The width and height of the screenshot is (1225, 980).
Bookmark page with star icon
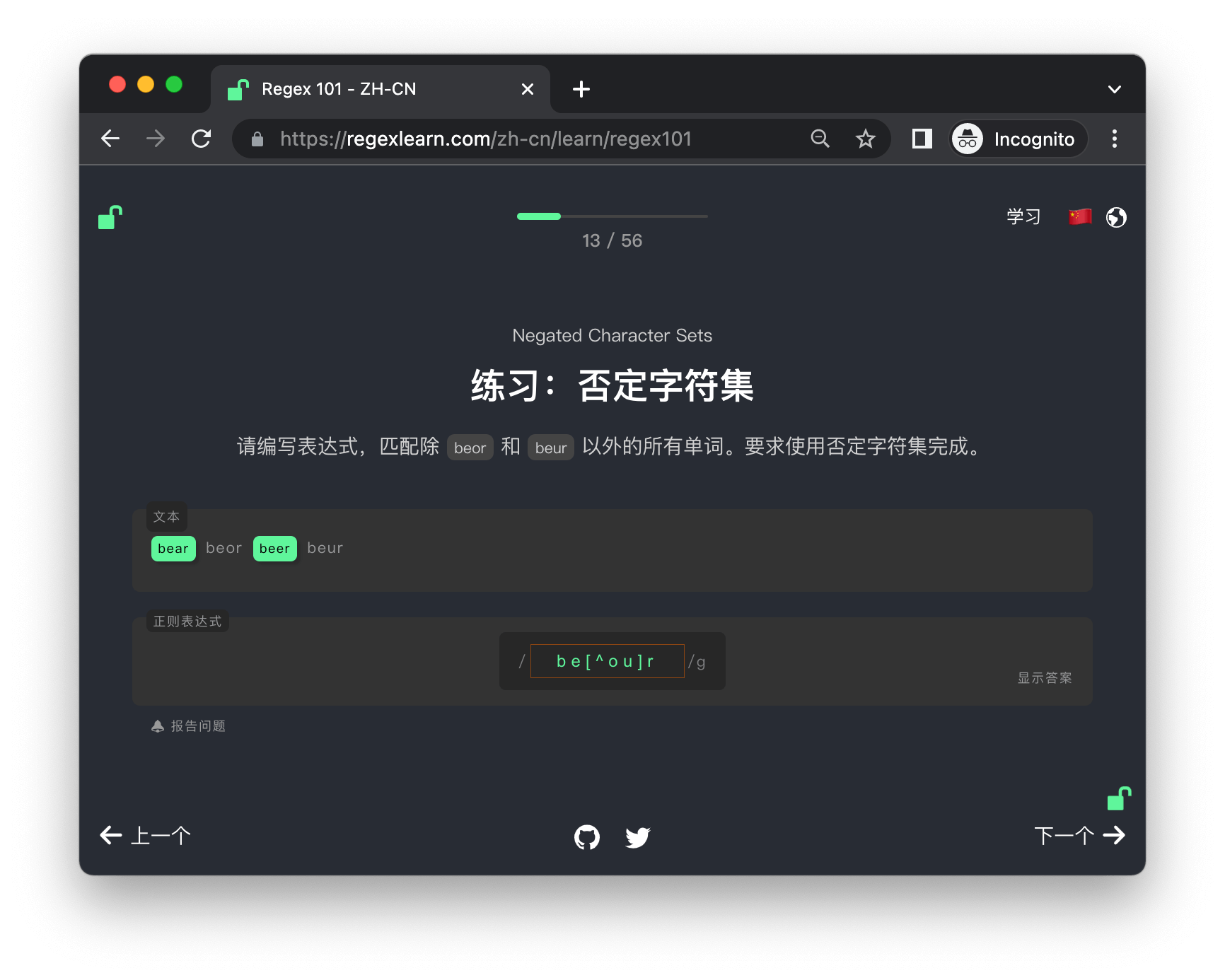pyautogui.click(x=866, y=139)
